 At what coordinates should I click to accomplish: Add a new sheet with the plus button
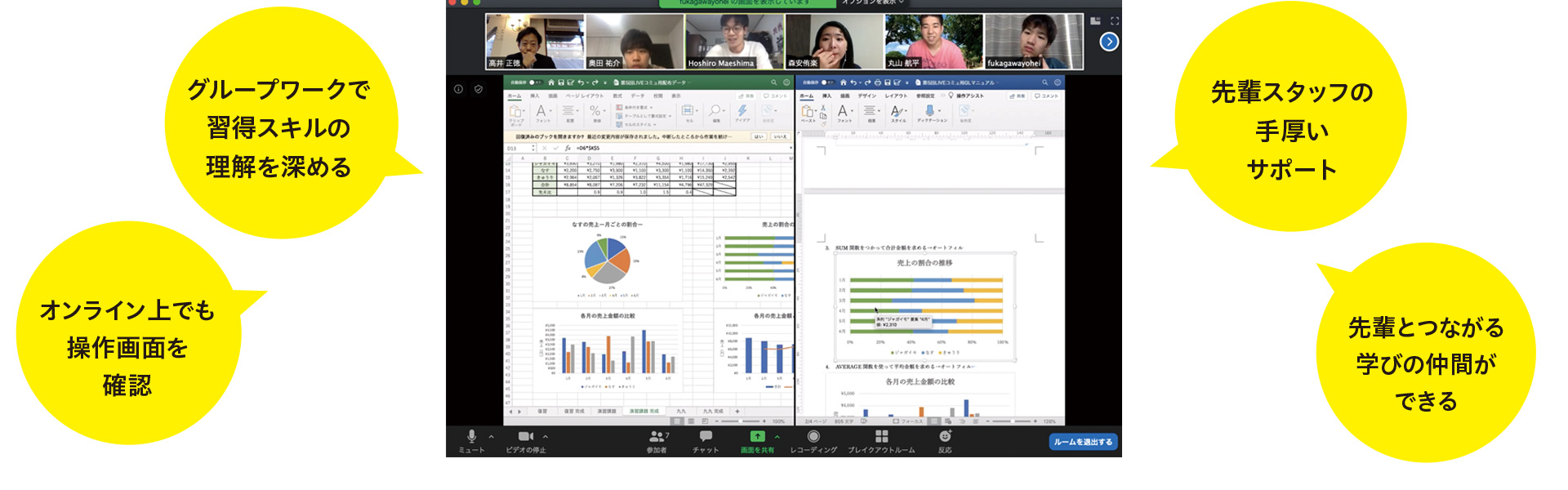click(737, 411)
